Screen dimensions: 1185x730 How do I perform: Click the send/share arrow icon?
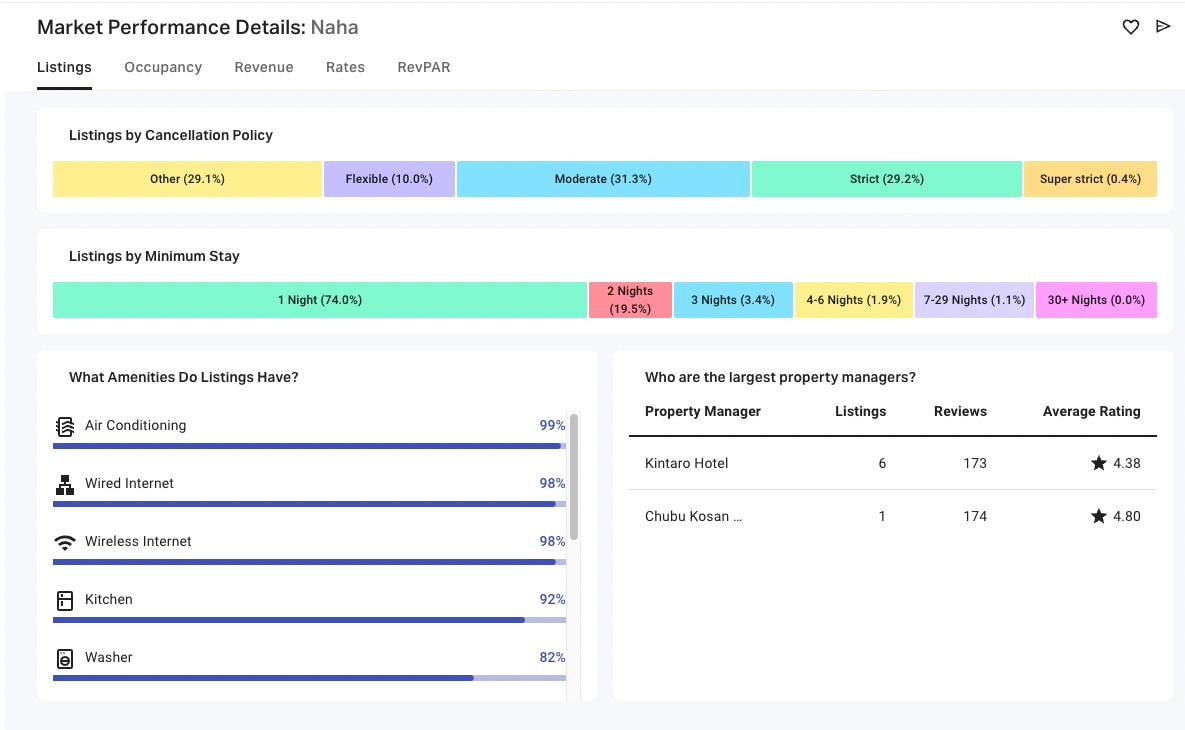tap(1163, 26)
